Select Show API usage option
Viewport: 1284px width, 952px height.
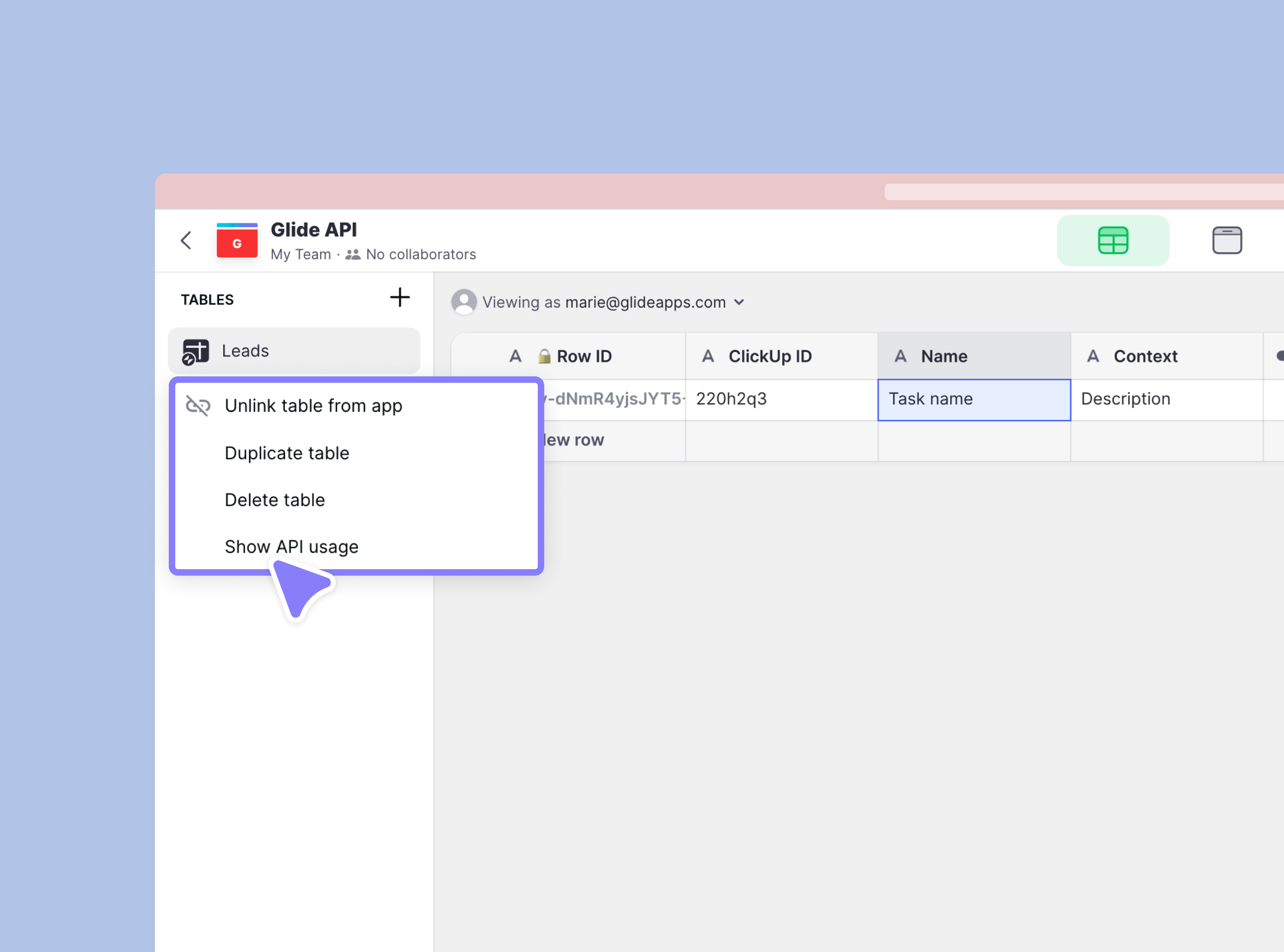point(291,546)
